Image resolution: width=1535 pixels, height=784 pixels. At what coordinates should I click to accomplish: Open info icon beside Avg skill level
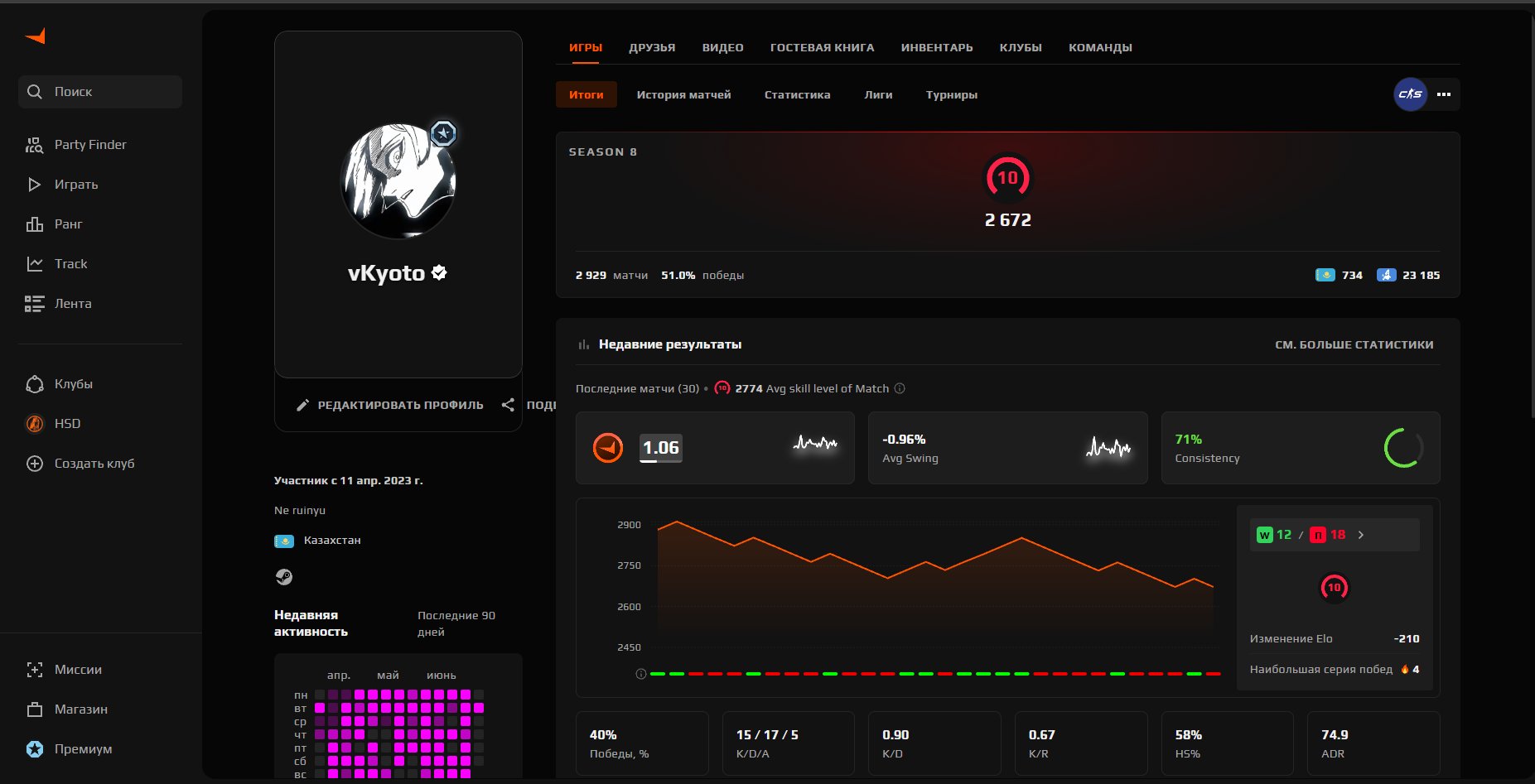coord(900,388)
